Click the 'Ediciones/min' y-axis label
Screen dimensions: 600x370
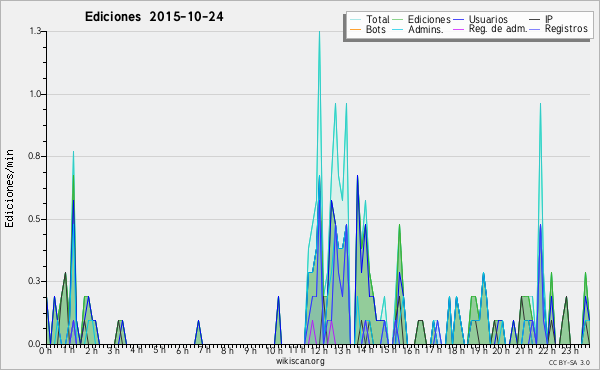click(x=9, y=188)
